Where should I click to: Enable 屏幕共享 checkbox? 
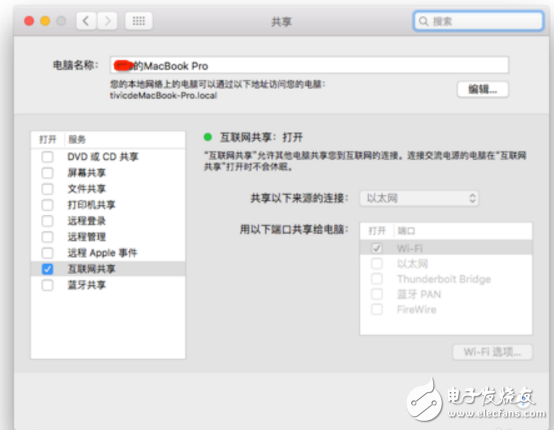48,173
